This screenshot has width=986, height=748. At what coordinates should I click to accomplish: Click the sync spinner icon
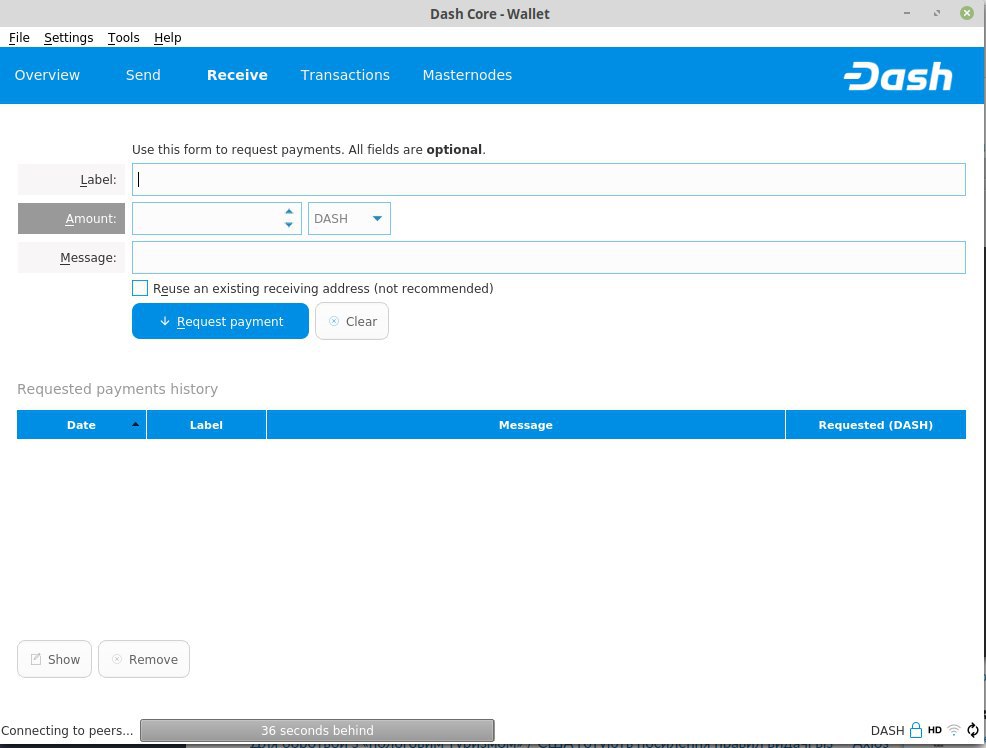973,730
